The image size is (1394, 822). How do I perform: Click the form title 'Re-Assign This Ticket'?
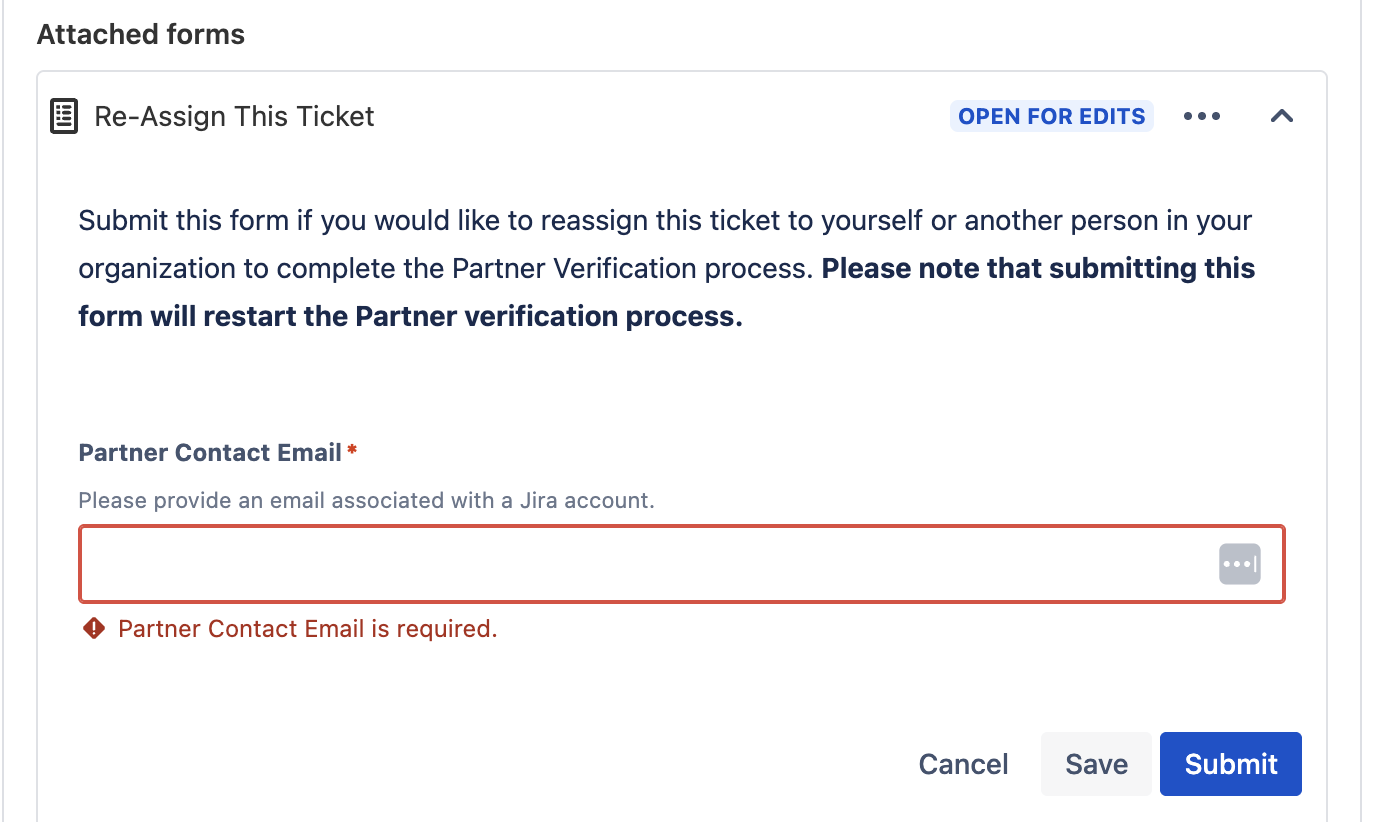pyautogui.click(x=234, y=116)
